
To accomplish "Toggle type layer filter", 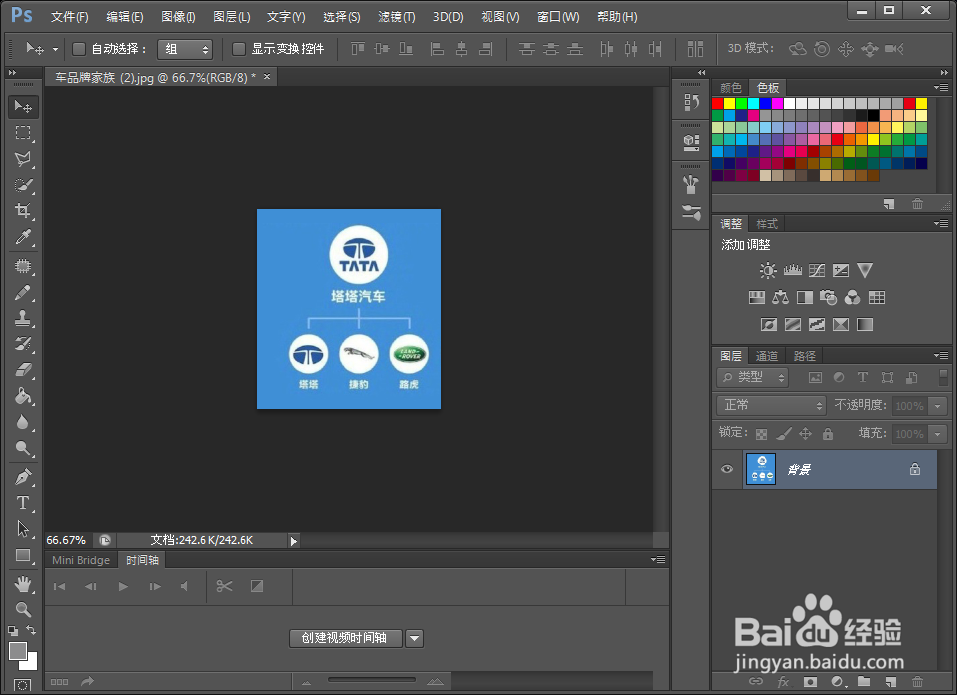I will (x=862, y=378).
